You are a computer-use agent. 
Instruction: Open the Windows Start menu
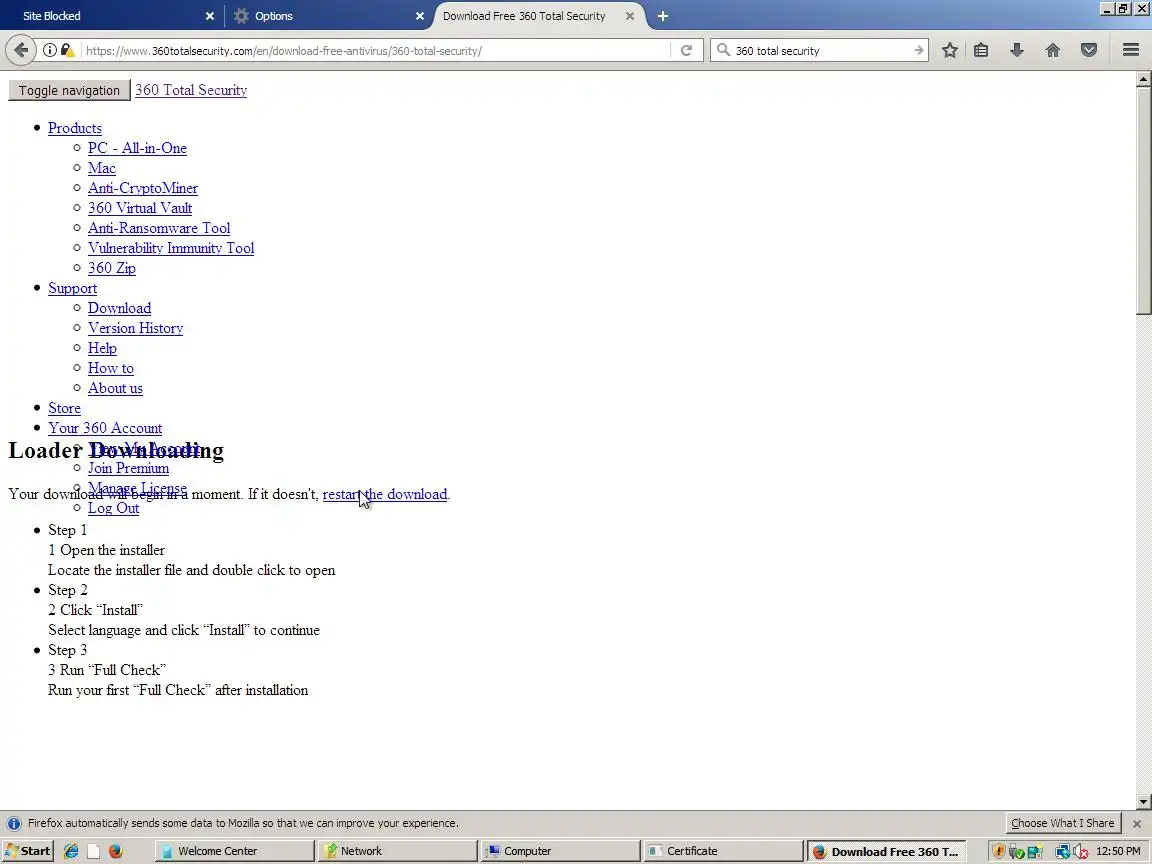pyautogui.click(x=28, y=852)
